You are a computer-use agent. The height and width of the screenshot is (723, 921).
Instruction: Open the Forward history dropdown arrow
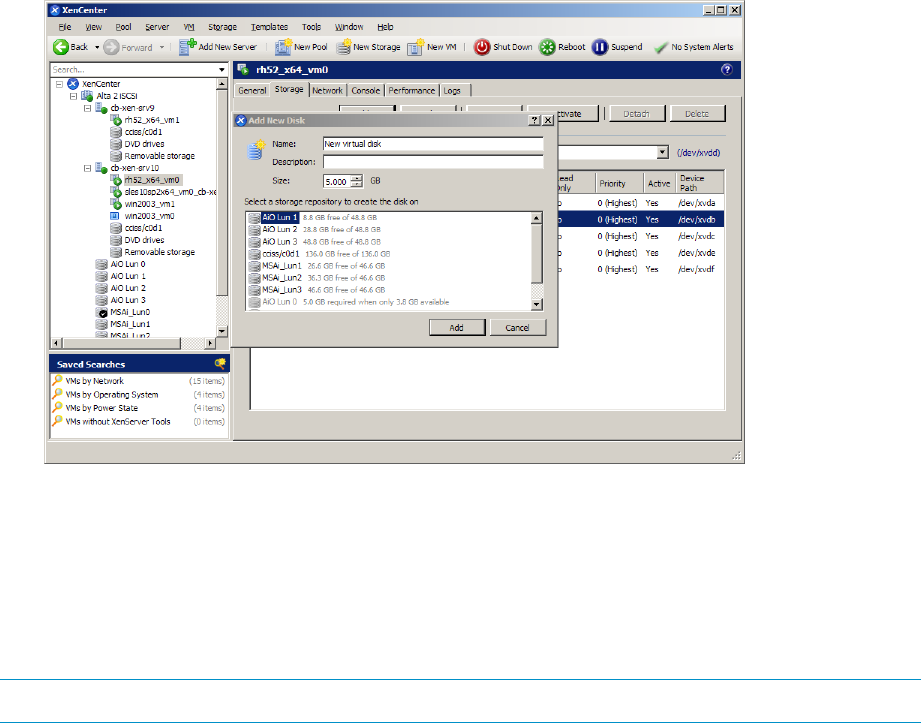[x=162, y=48]
